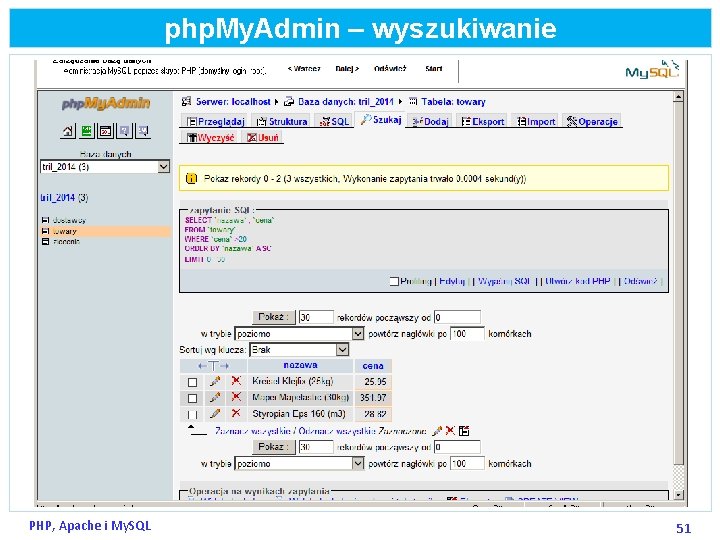Follow the 'Tabela: towary' breadcrumb link
This screenshot has width=720, height=540.
453,101
